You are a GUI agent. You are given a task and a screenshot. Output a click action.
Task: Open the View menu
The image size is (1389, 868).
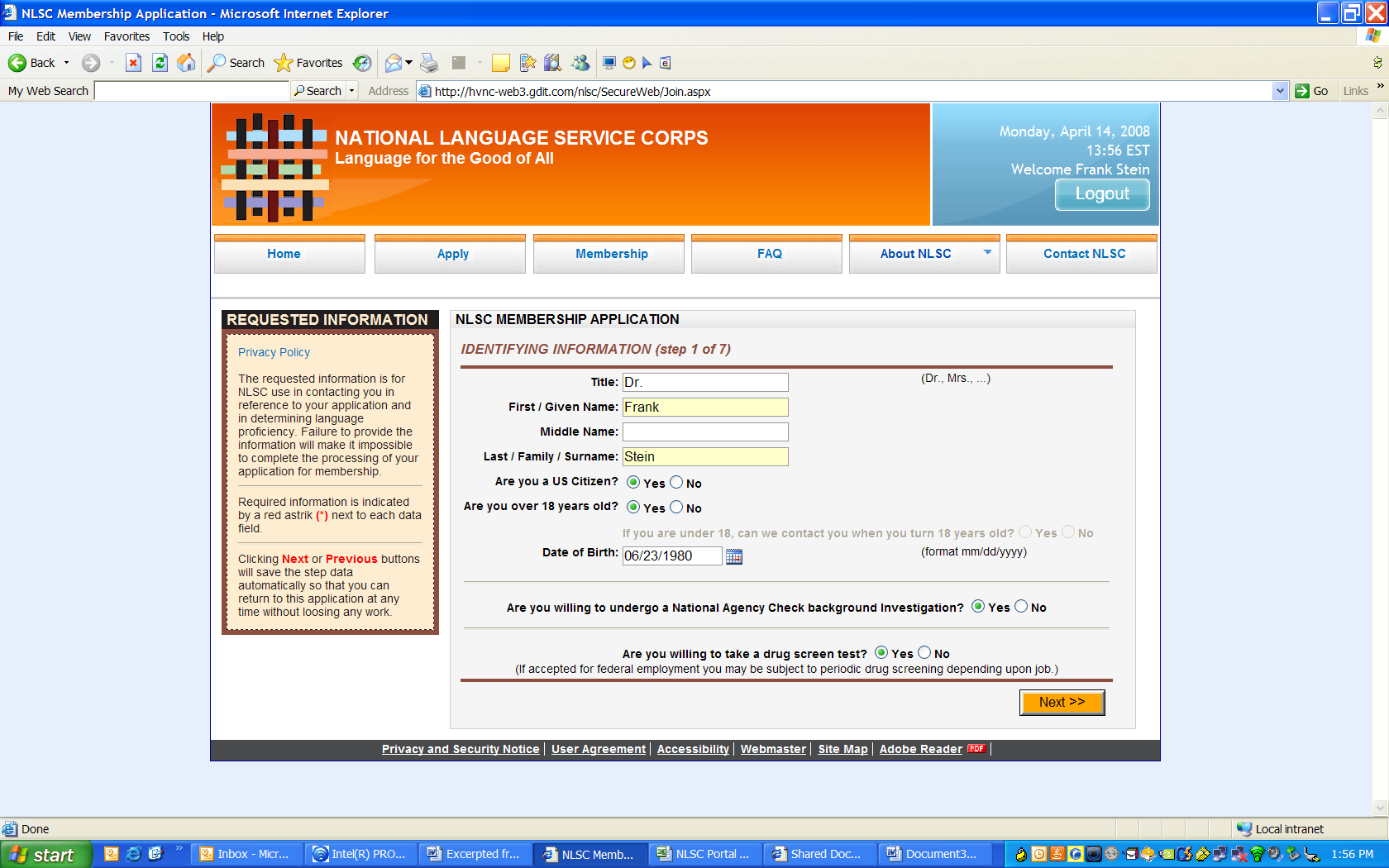[79, 36]
